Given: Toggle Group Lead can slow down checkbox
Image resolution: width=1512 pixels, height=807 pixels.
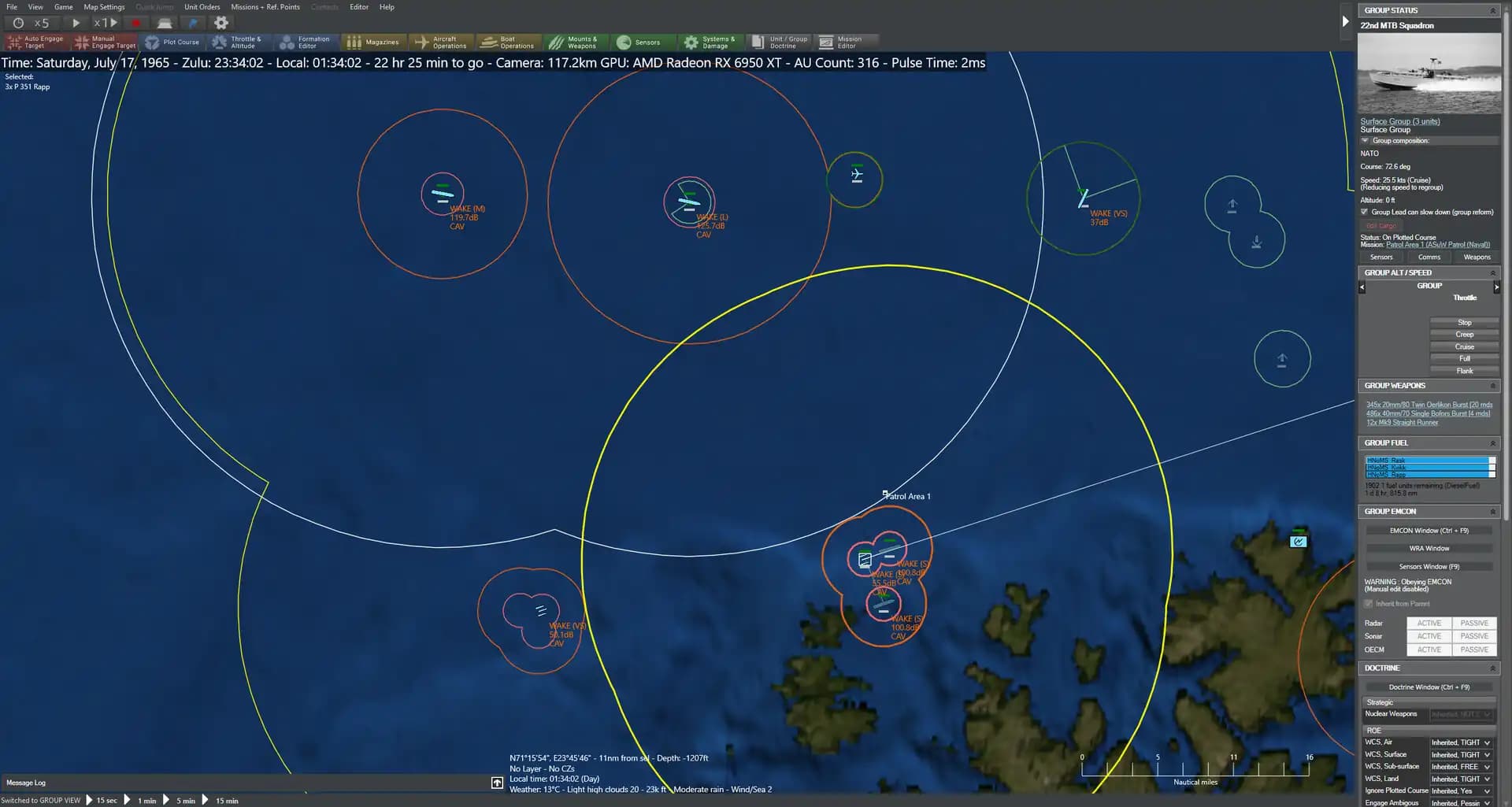Looking at the screenshot, I should click(1365, 212).
